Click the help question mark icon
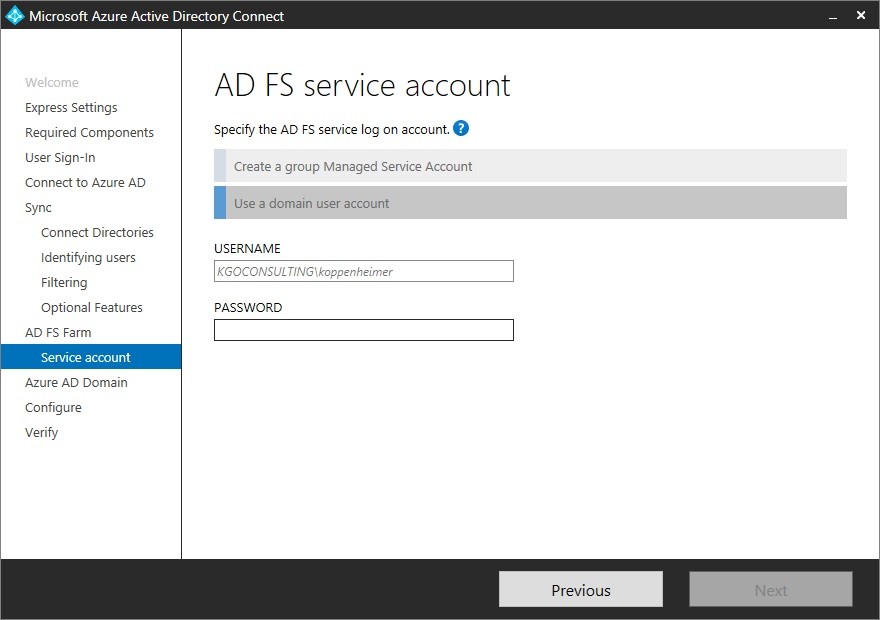The width and height of the screenshot is (880, 620). point(461,128)
